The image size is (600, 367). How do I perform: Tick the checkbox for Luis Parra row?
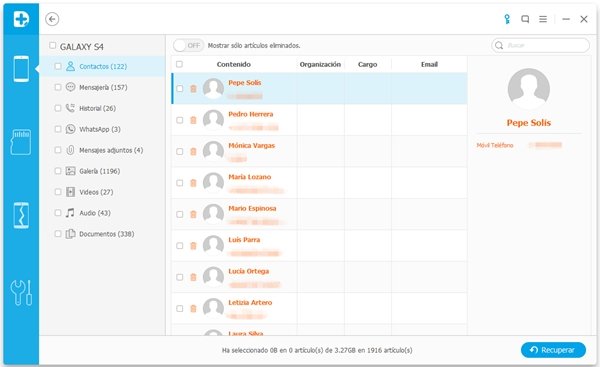[179, 246]
